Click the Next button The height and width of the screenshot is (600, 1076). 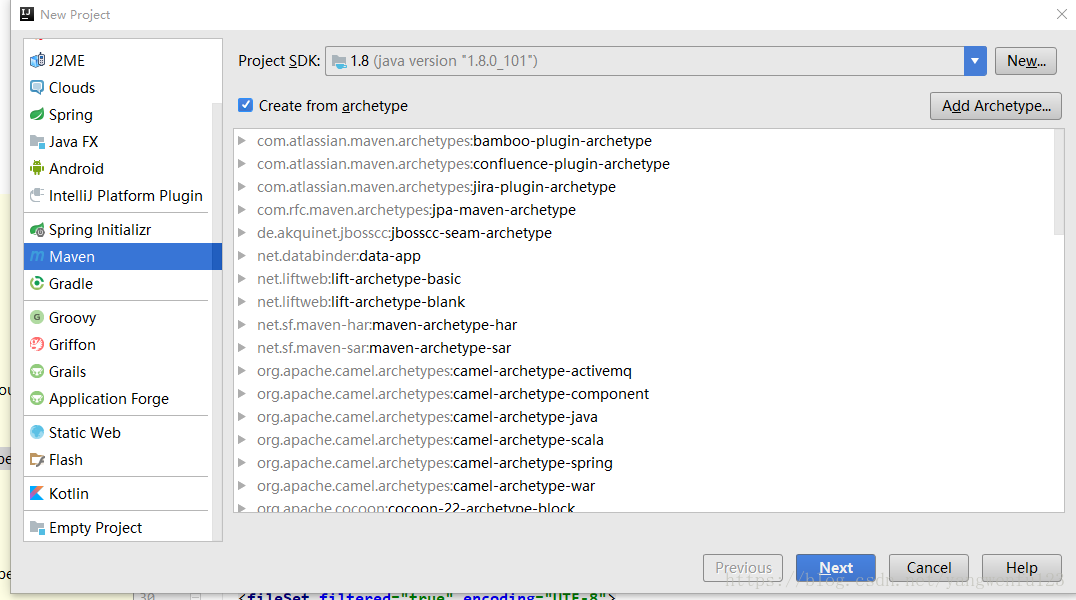tap(836, 568)
